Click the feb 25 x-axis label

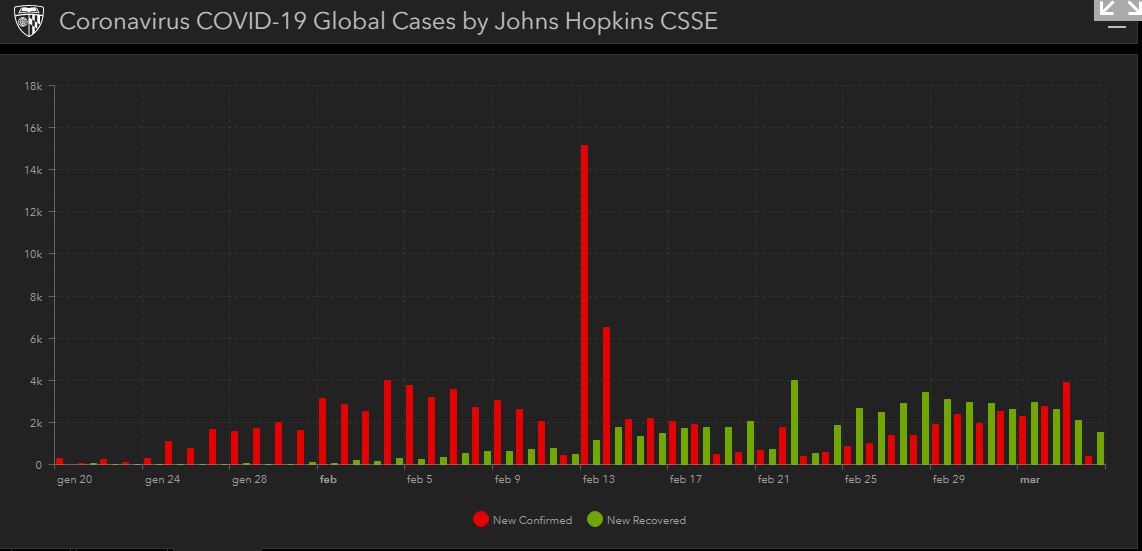861,480
